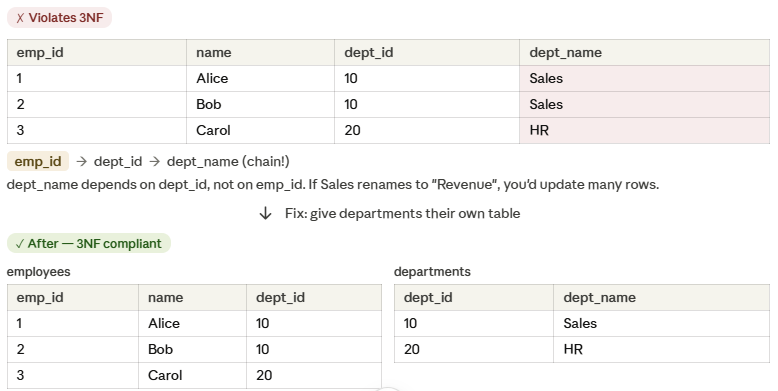Select emp_id 3 in the employees table
This screenshot has width=778, height=391.
73,376
